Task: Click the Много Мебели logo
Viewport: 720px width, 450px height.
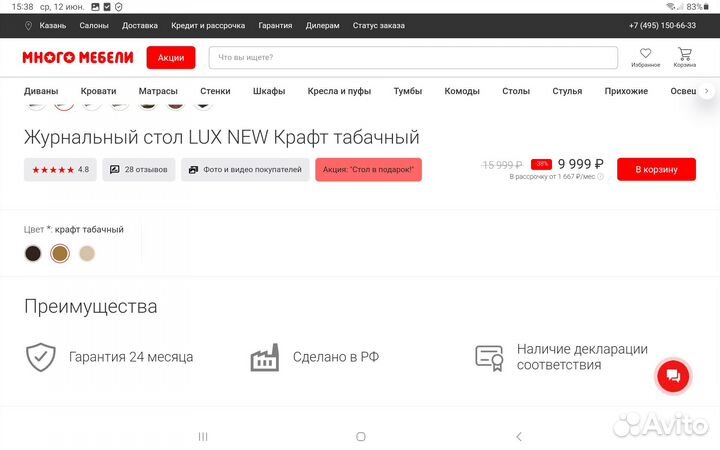Action: [78, 57]
